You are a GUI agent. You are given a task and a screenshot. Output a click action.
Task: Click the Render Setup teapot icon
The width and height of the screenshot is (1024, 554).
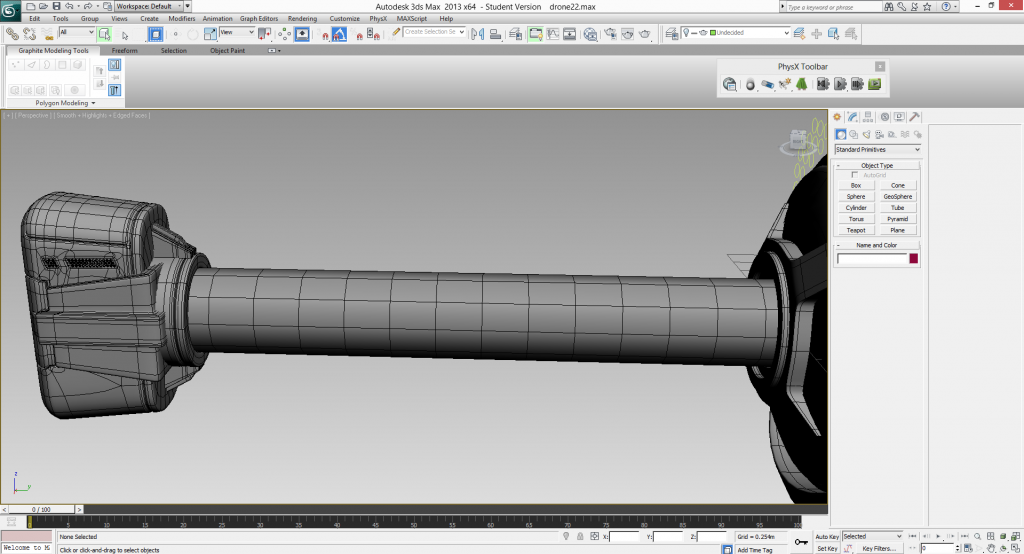coord(610,33)
